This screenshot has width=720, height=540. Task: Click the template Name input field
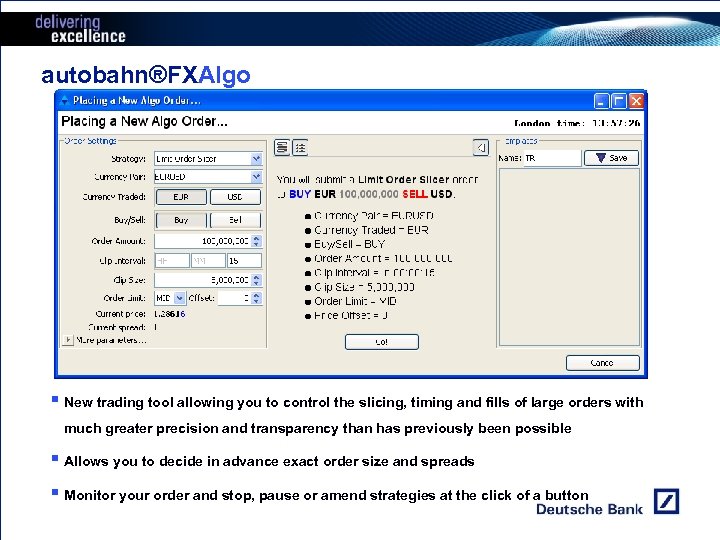pos(552,158)
